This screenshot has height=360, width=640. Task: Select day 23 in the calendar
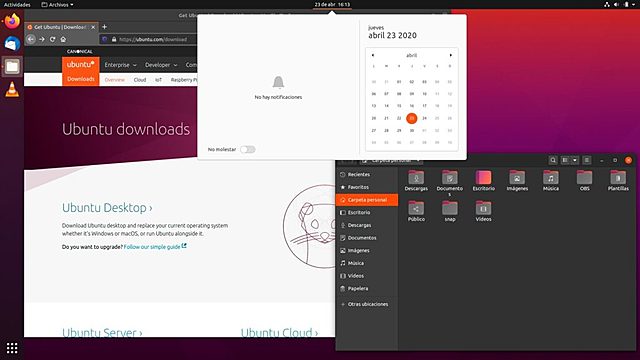point(411,118)
